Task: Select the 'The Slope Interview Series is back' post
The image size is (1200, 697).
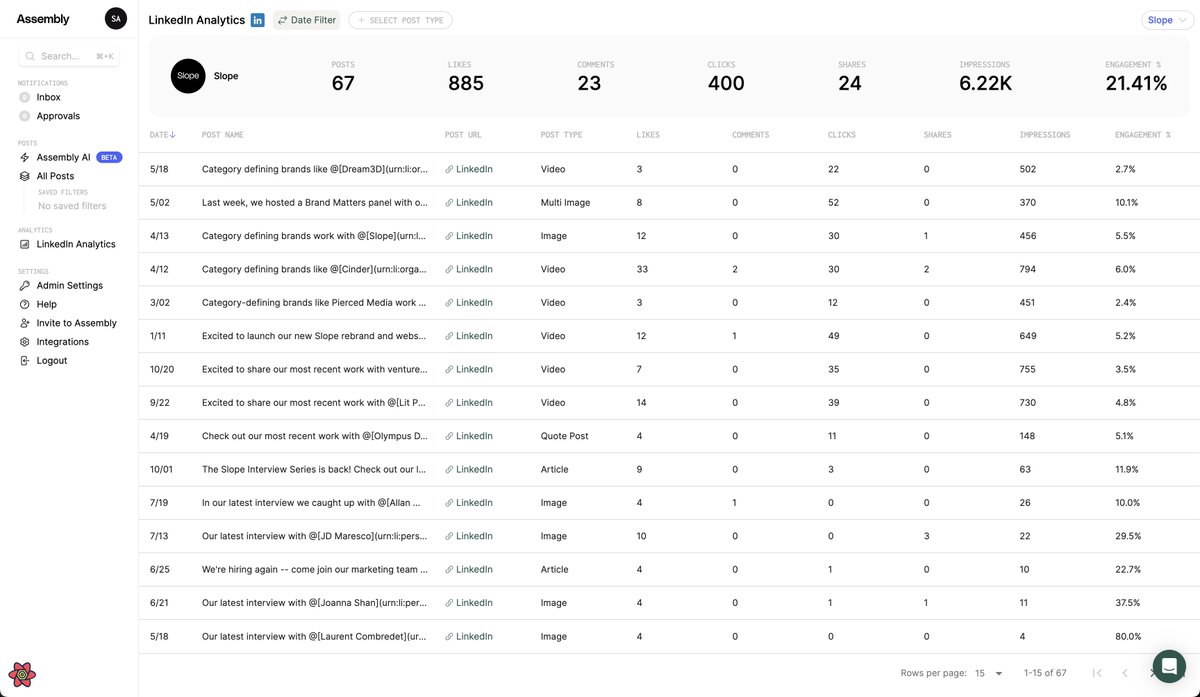Action: [315, 470]
